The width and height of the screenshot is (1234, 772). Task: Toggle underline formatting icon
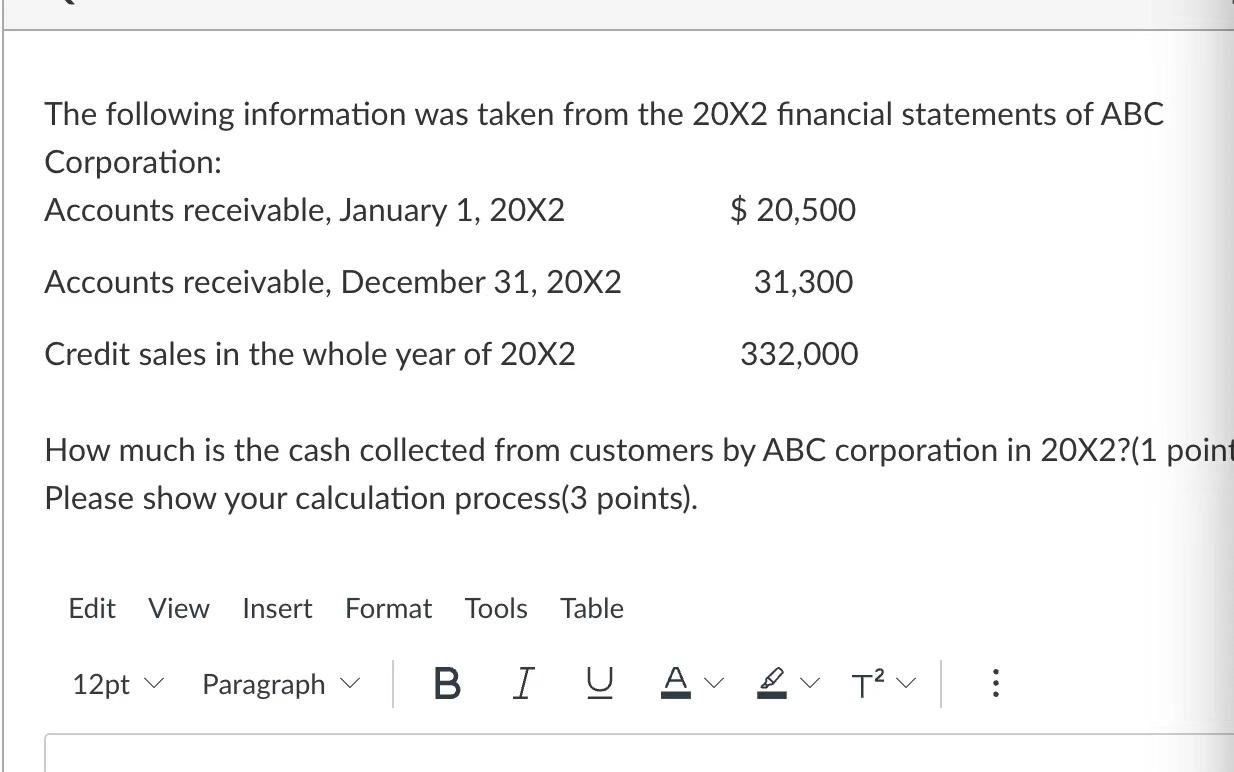597,684
